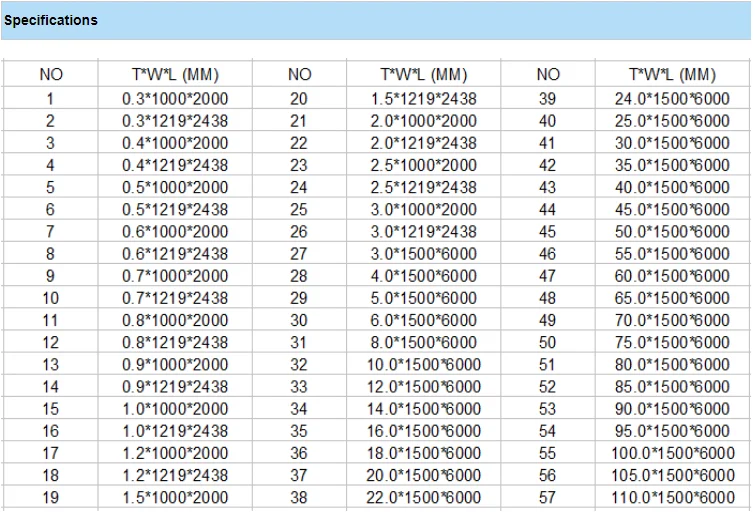
Task: Select the 25.0*1500*6000 cell
Action: click(672, 121)
